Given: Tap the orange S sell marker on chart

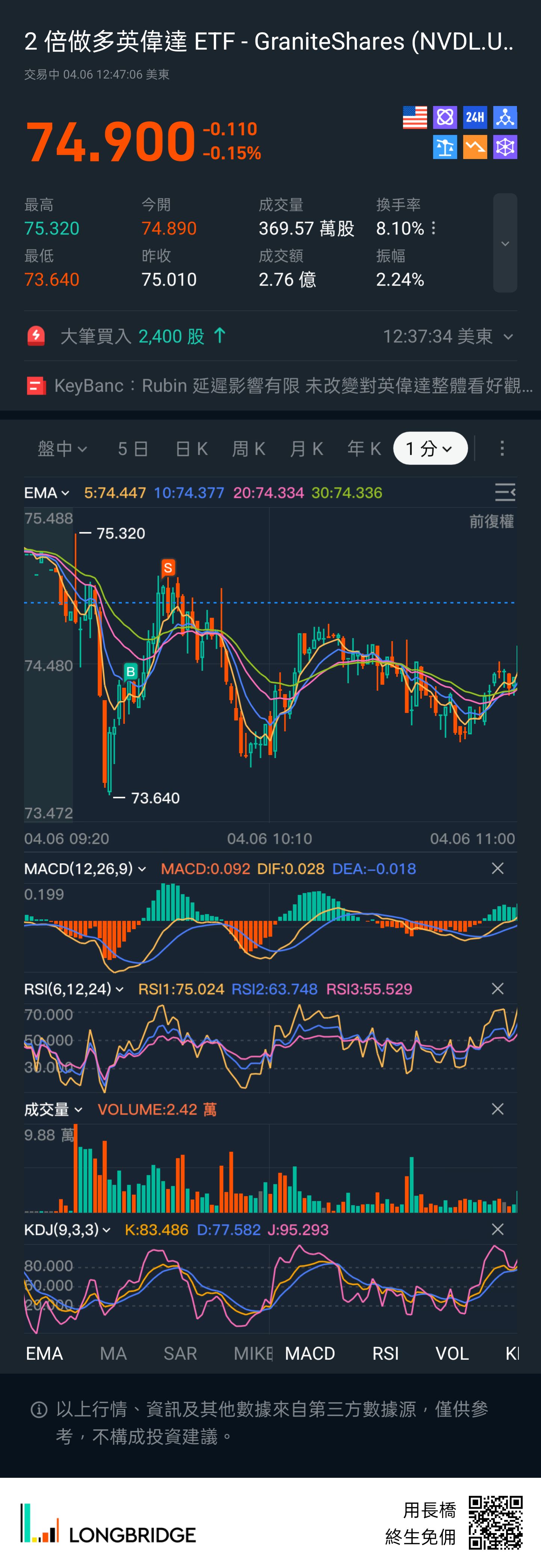Looking at the screenshot, I should [x=168, y=568].
